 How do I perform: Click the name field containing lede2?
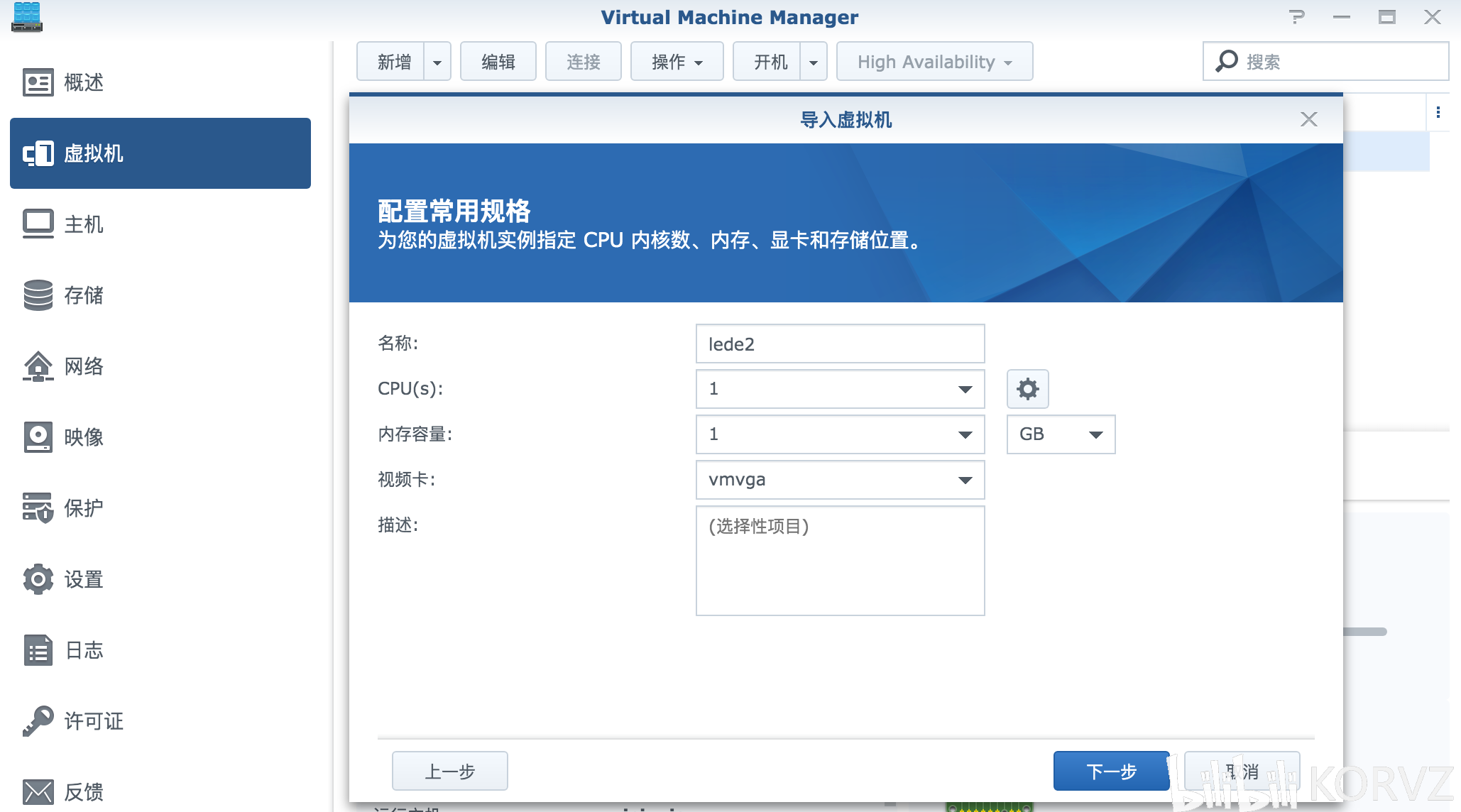pos(840,344)
